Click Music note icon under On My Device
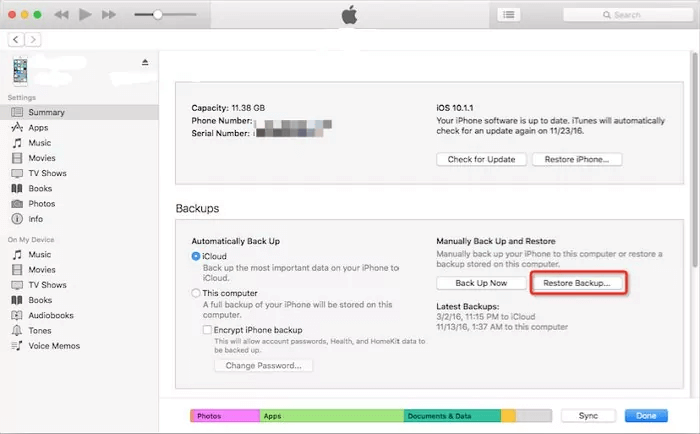 click(x=17, y=255)
